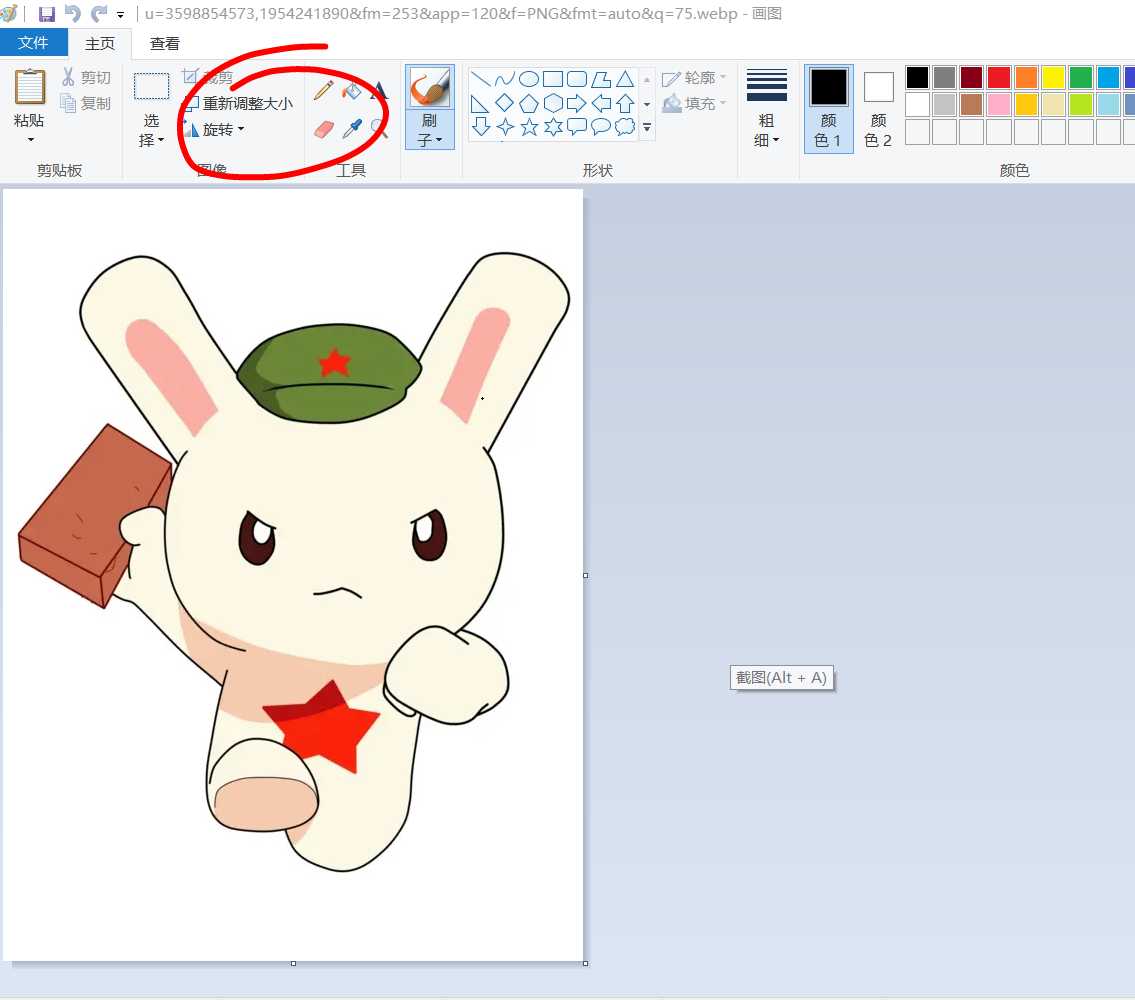Choose the Six-point star shape
The height and width of the screenshot is (1000, 1135).
[x=553, y=127]
